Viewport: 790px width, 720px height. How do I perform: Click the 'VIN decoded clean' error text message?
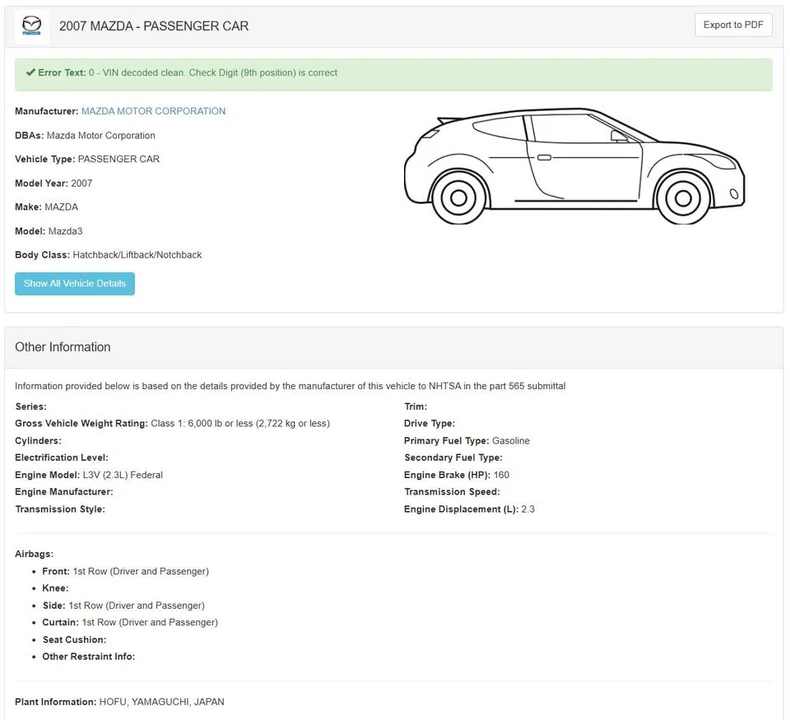(213, 73)
